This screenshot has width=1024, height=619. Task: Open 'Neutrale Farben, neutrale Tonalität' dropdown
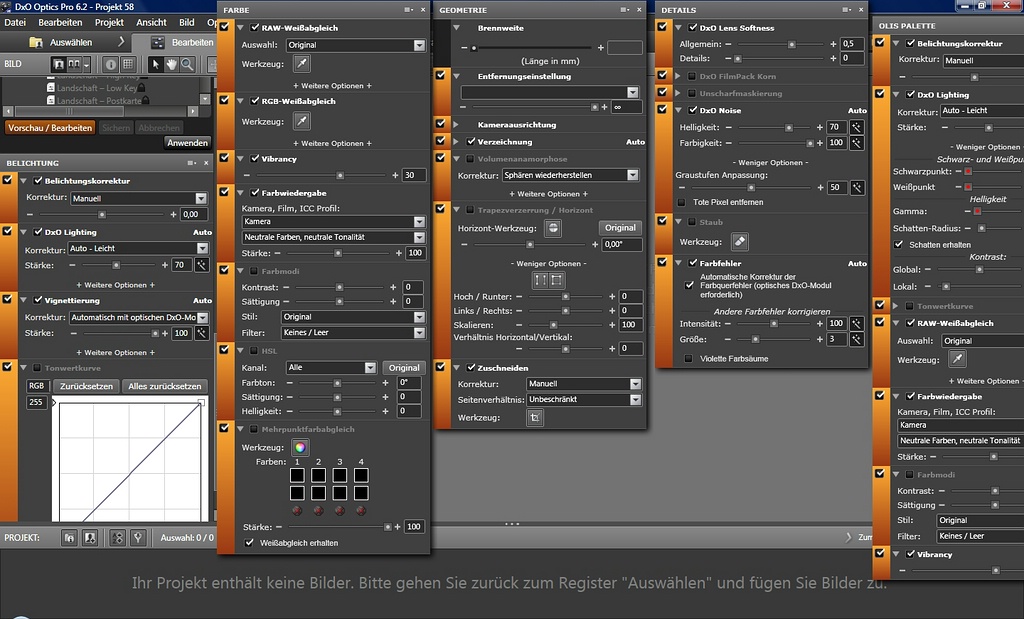(x=334, y=237)
